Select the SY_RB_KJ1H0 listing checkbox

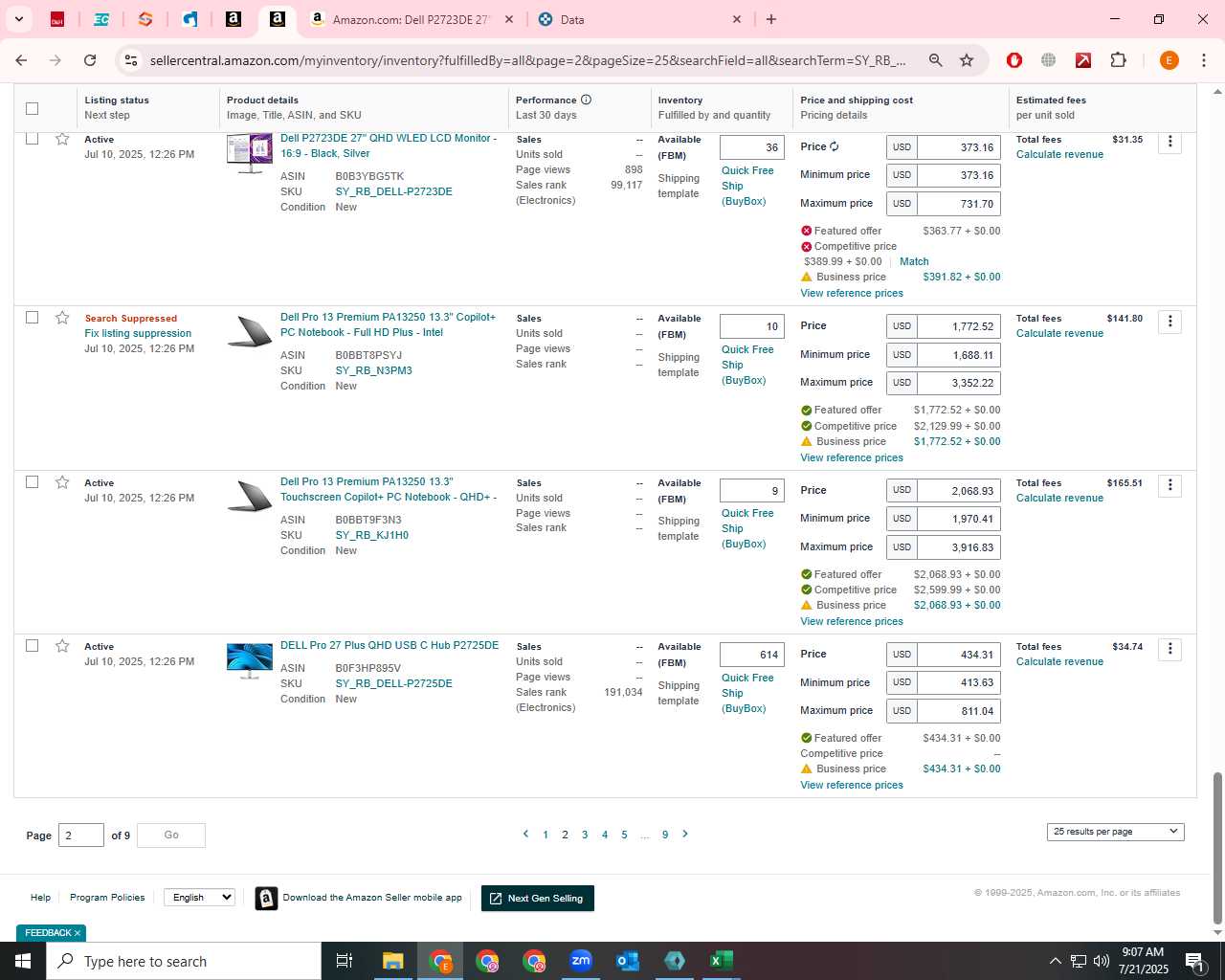[32, 482]
